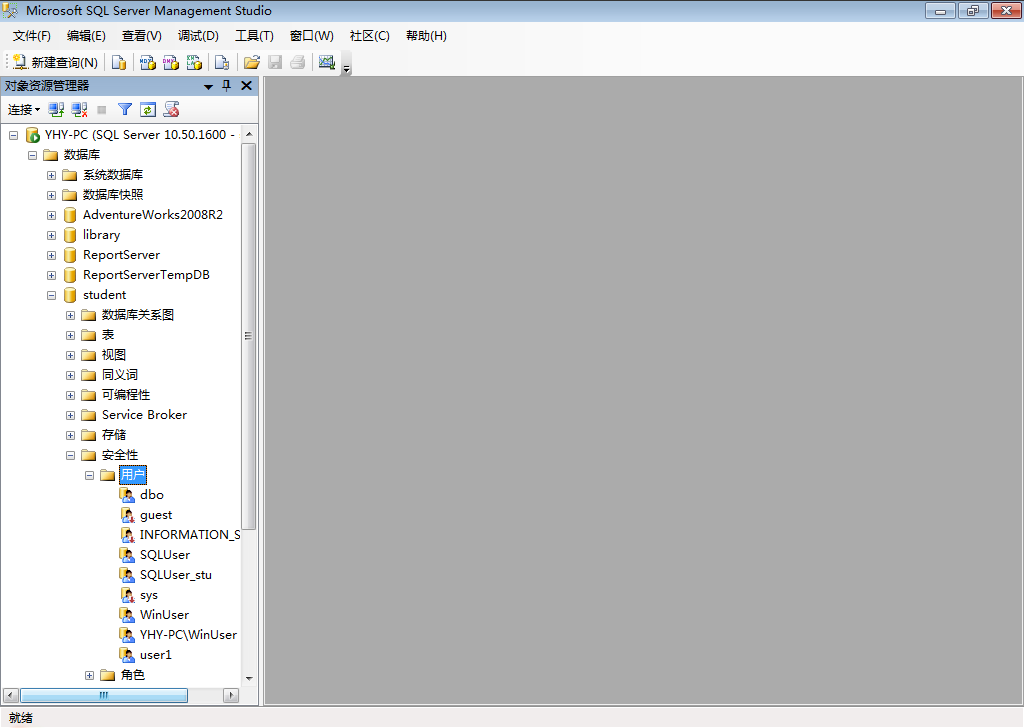
Task: Open Activity Monitor toolbar icon
Action: [327, 63]
